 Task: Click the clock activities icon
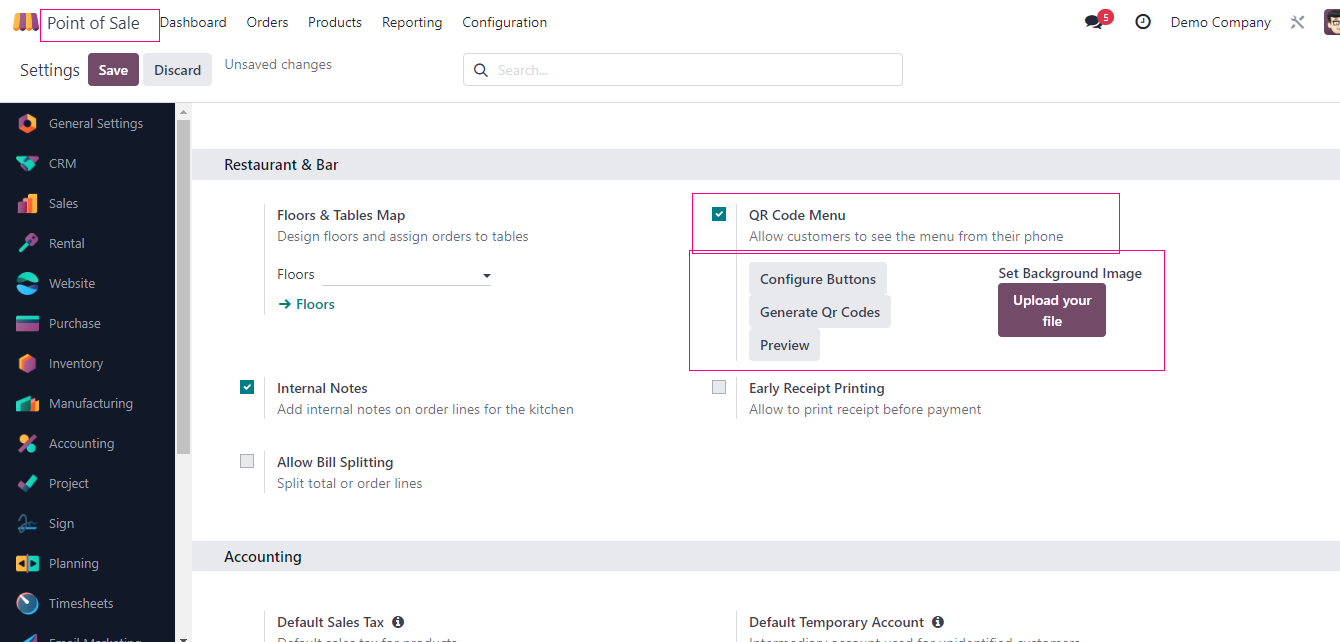pos(1143,22)
